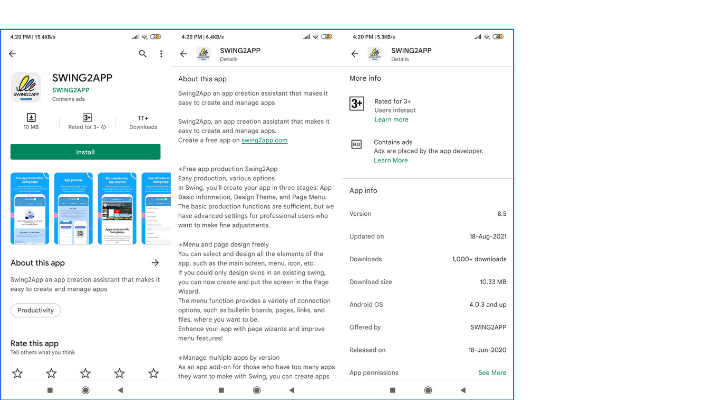The image size is (720, 400).
Task: Rate the app two stars
Action: pyautogui.click(x=51, y=373)
